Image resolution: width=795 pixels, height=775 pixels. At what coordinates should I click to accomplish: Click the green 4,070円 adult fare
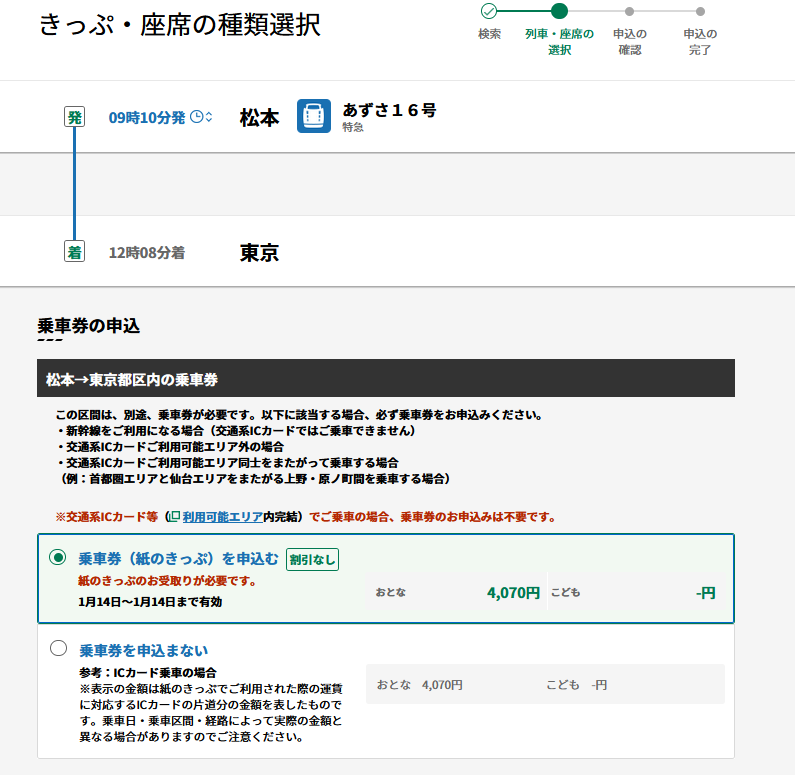pyautogui.click(x=514, y=593)
